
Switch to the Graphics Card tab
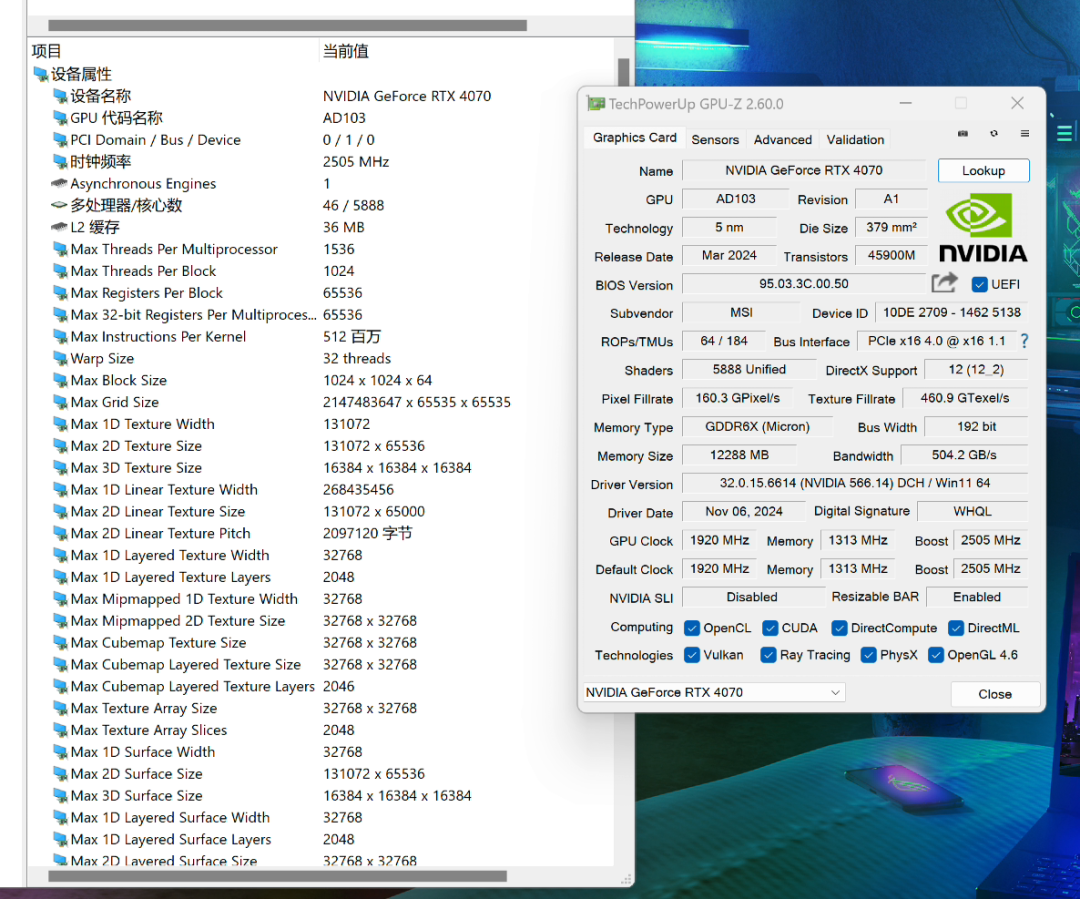(x=634, y=138)
